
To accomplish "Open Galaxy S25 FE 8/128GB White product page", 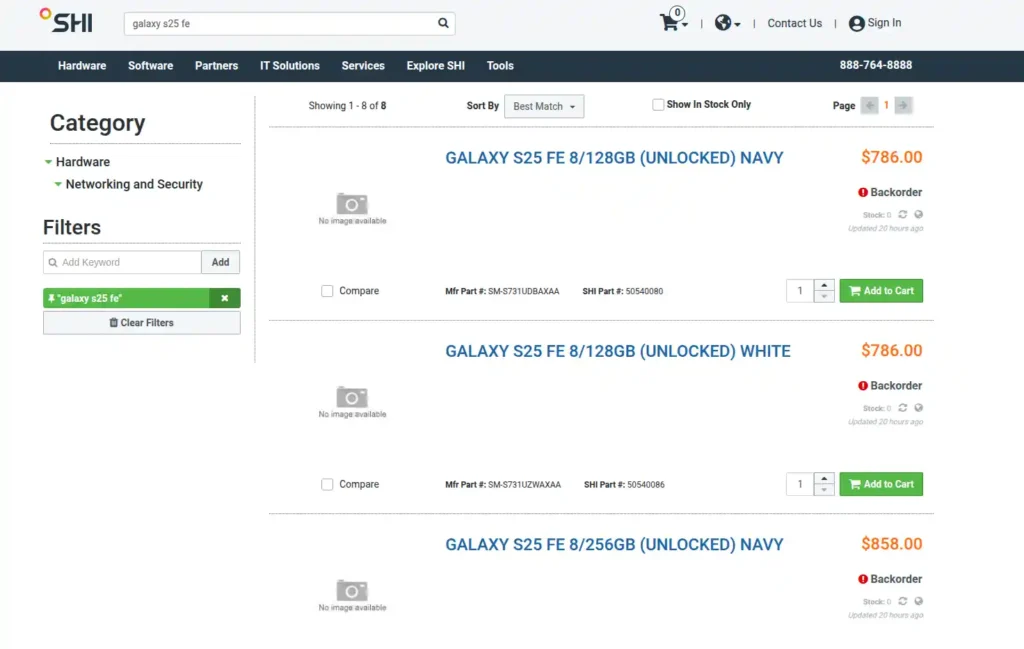I will (618, 351).
